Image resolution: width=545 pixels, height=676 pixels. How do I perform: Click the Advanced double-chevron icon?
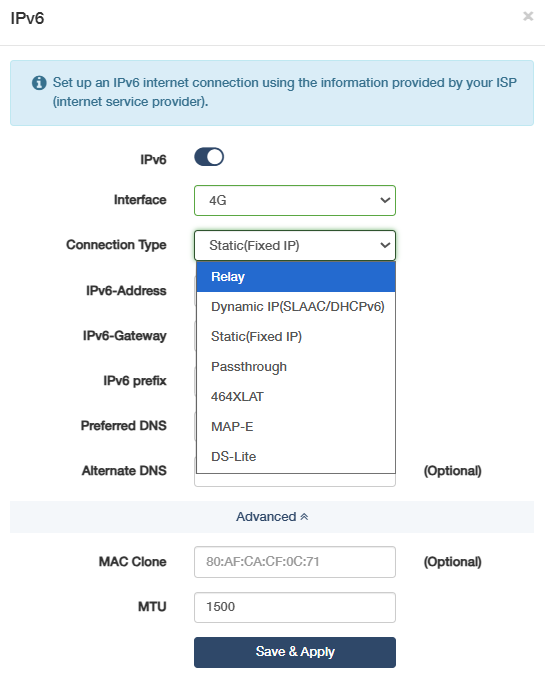click(x=304, y=516)
